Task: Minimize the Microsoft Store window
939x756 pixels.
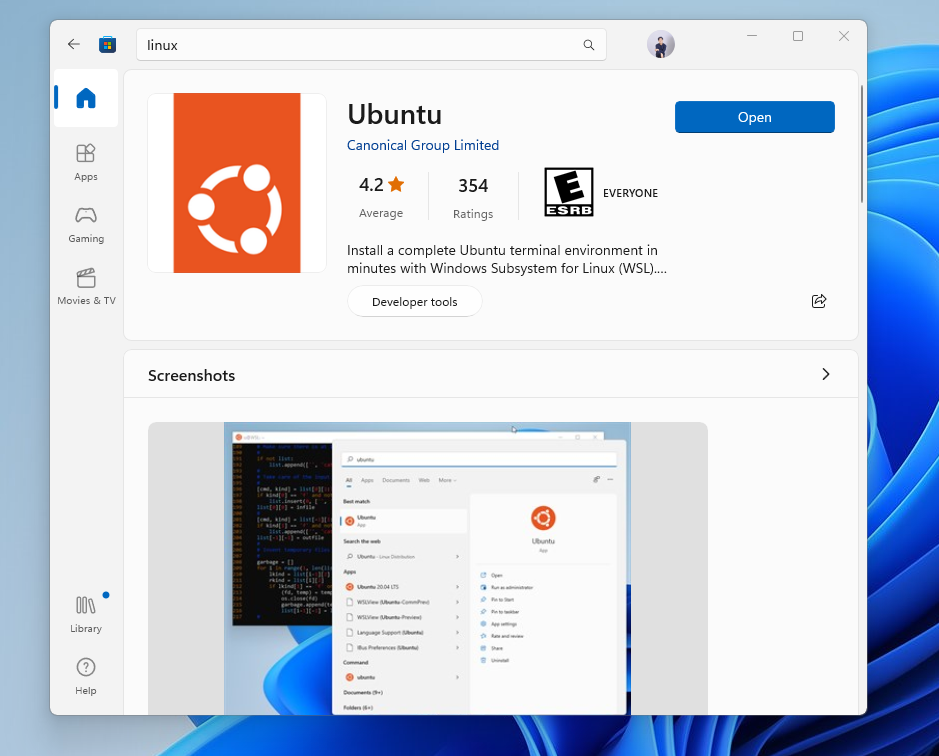Action: pyautogui.click(x=752, y=36)
